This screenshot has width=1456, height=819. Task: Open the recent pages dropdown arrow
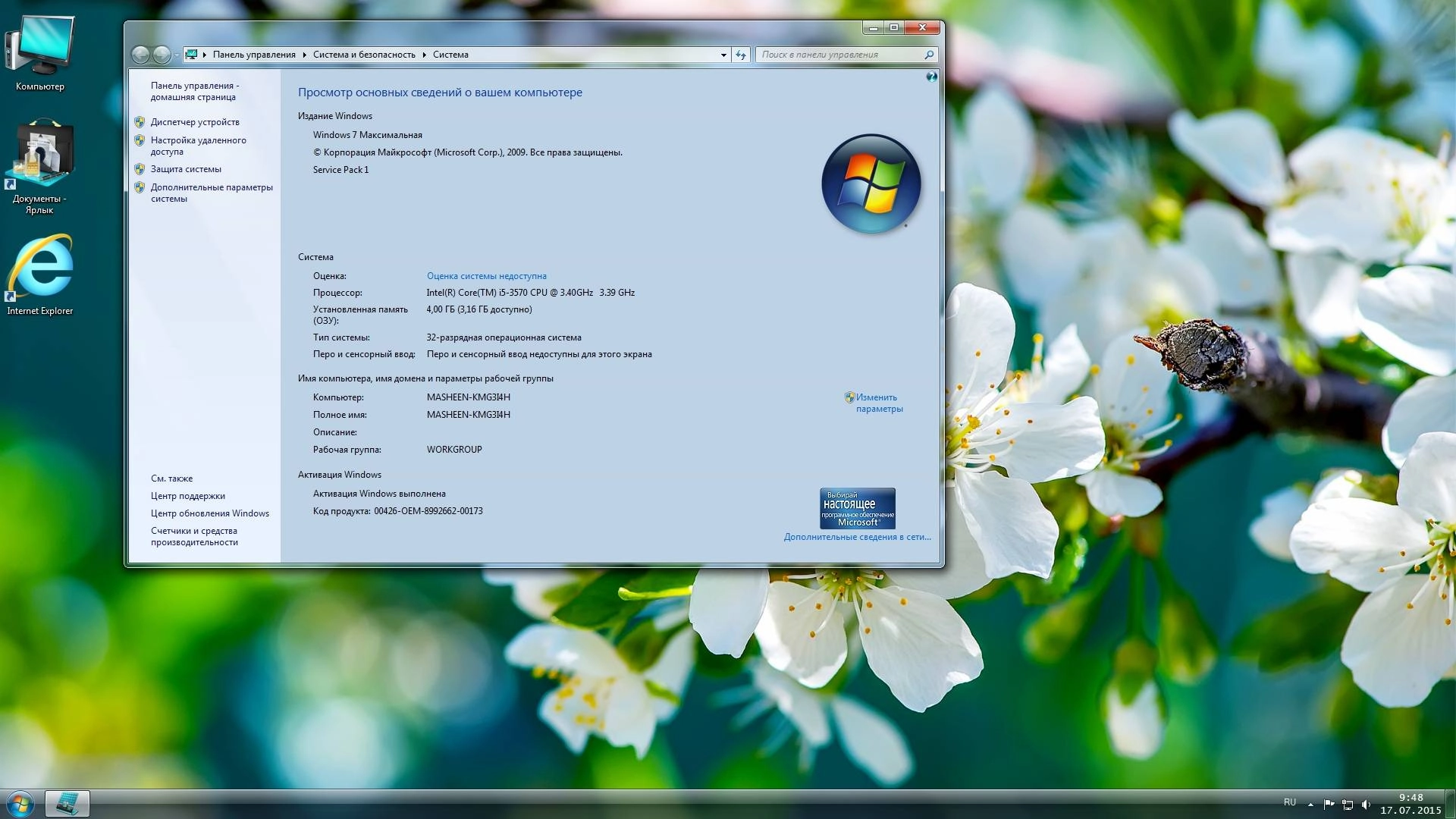(x=177, y=55)
